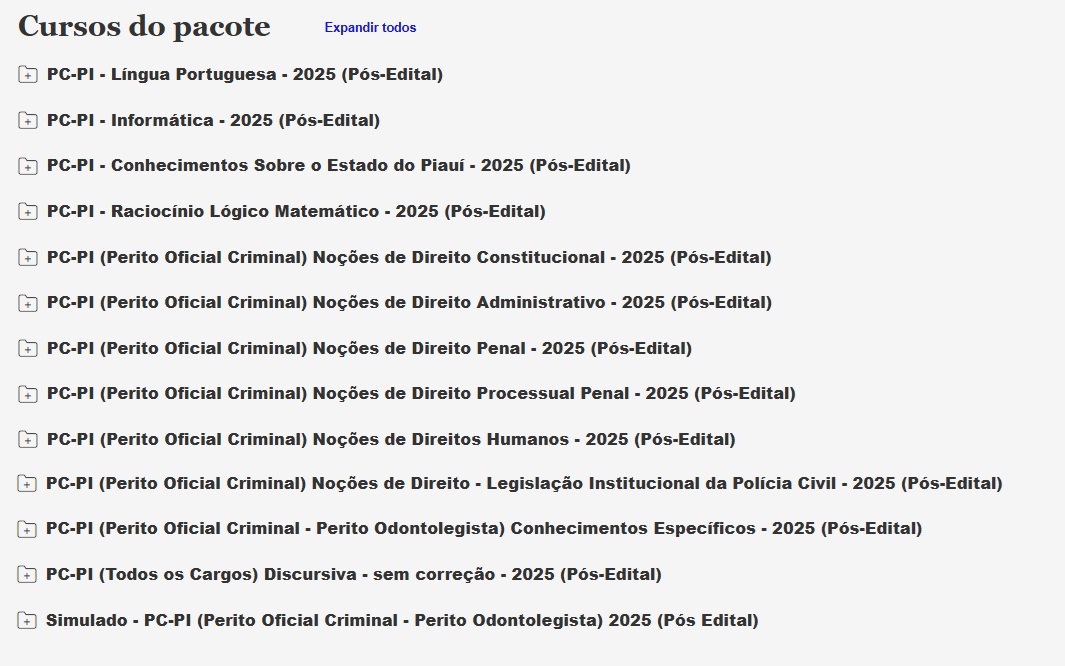The height and width of the screenshot is (666, 1065).
Task: Click the 'Expandir todos' link
Action: 370,28
